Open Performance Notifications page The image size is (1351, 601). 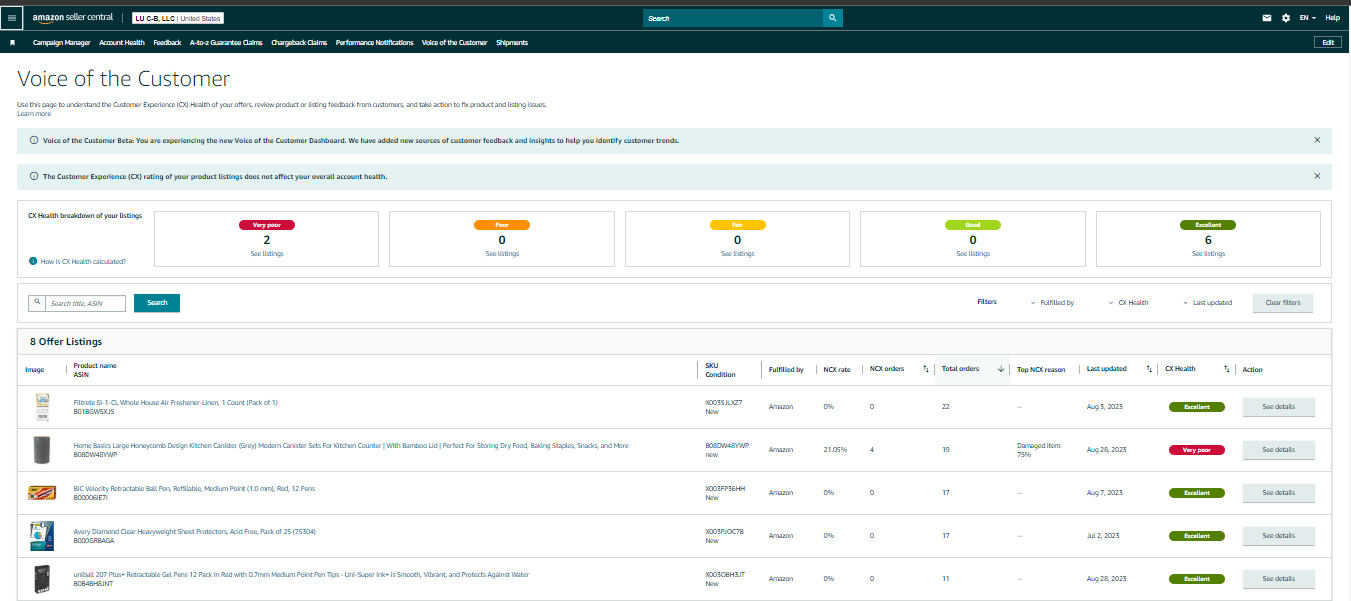375,43
